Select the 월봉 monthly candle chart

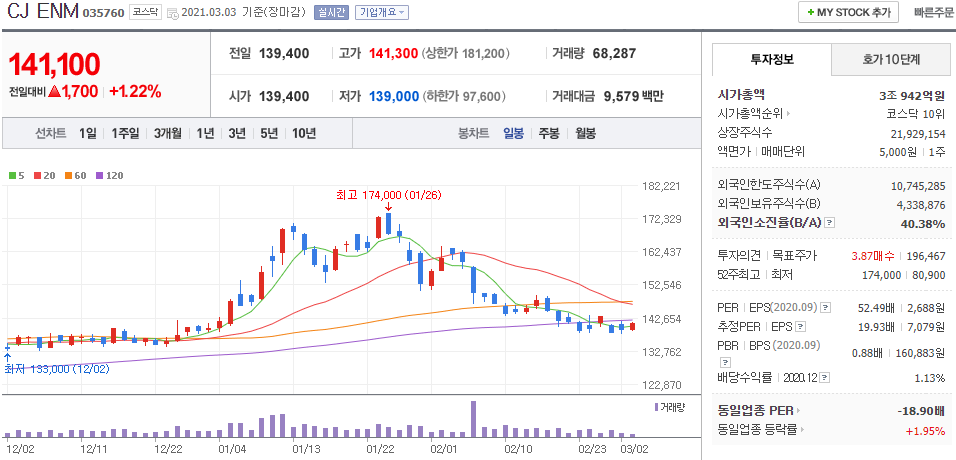coord(584,133)
